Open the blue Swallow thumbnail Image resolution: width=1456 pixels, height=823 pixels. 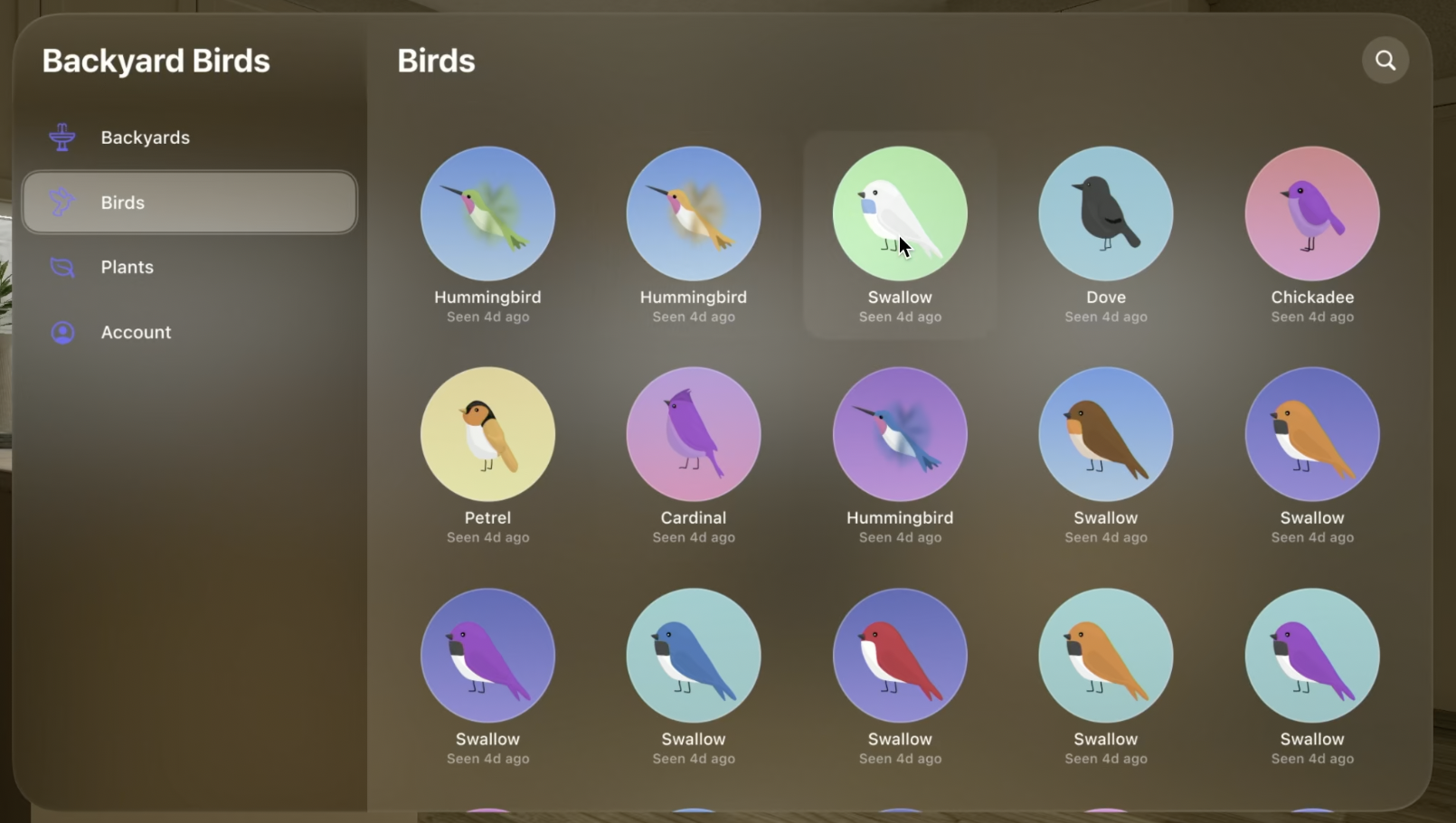click(x=694, y=656)
